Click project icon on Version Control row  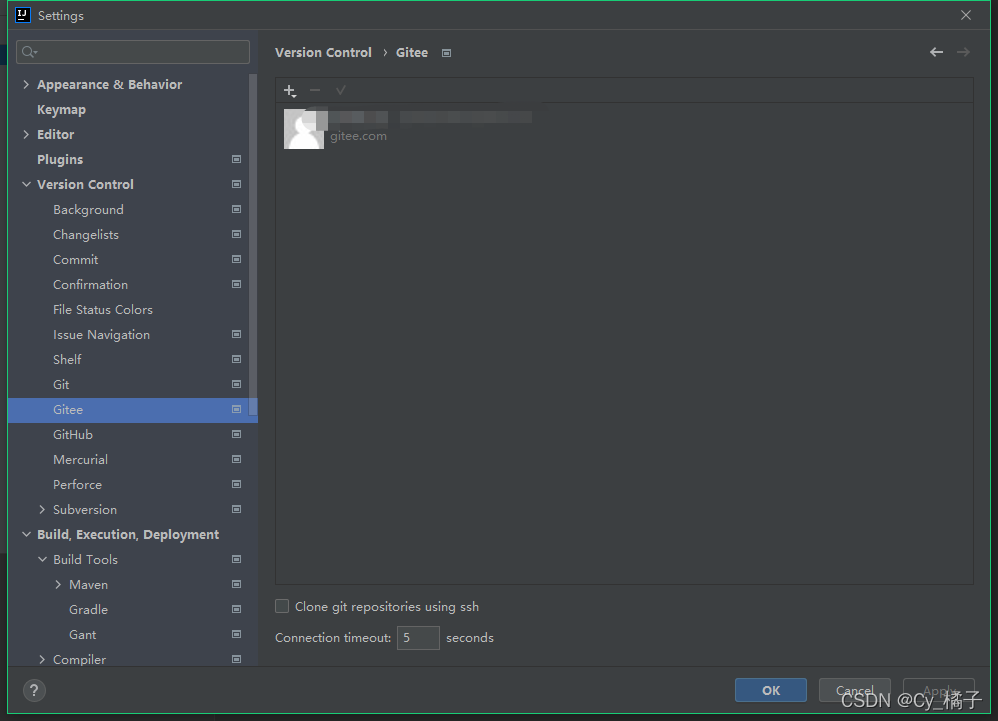236,185
